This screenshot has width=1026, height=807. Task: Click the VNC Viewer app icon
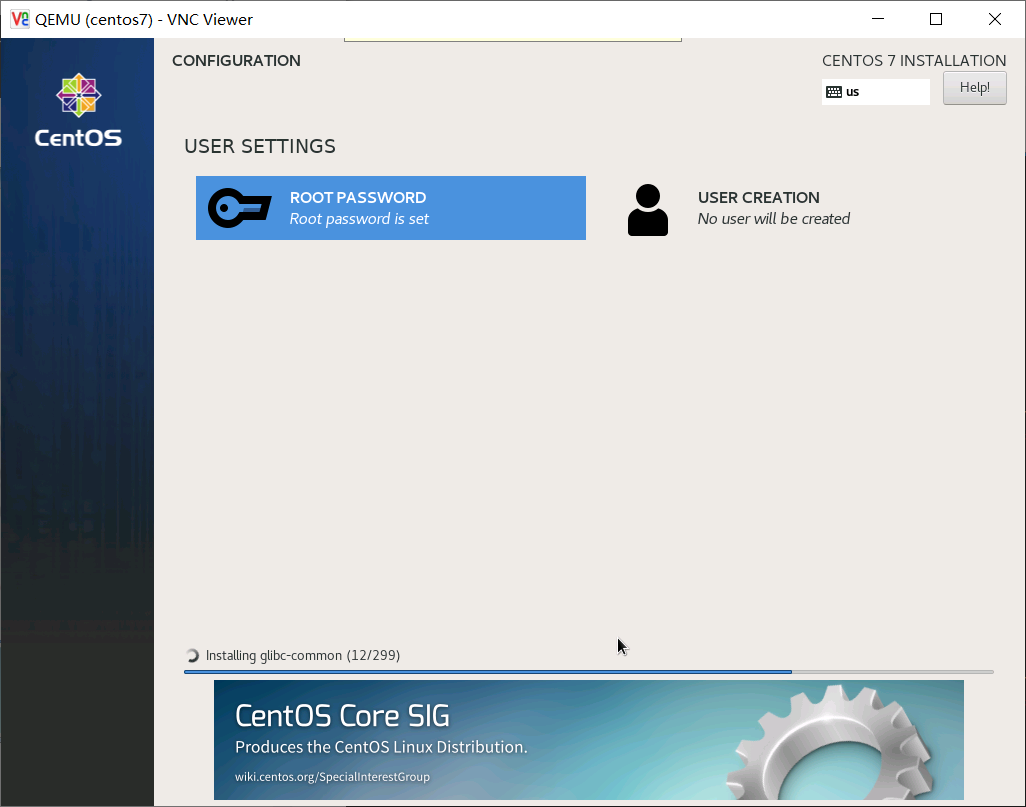[20, 19]
